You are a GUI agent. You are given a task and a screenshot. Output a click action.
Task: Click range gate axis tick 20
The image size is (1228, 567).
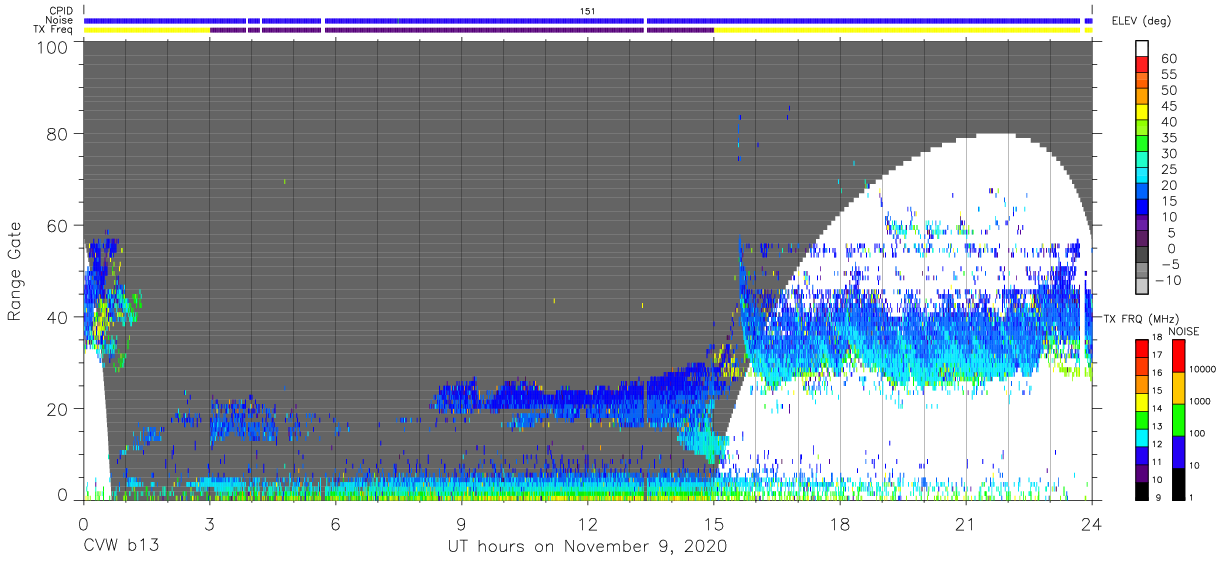[x=56, y=409]
